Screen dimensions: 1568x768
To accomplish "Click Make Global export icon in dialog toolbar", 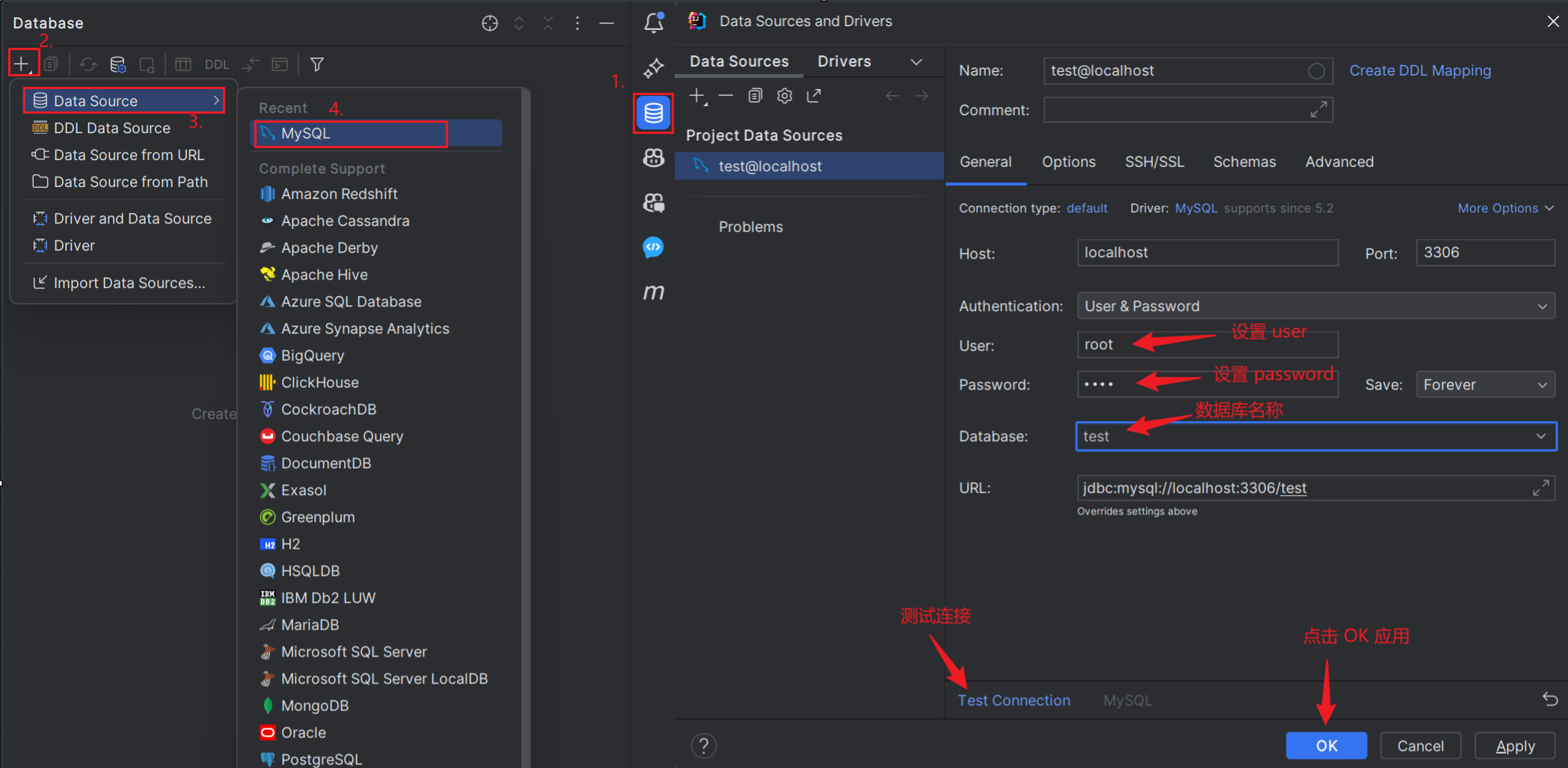I will (x=814, y=96).
